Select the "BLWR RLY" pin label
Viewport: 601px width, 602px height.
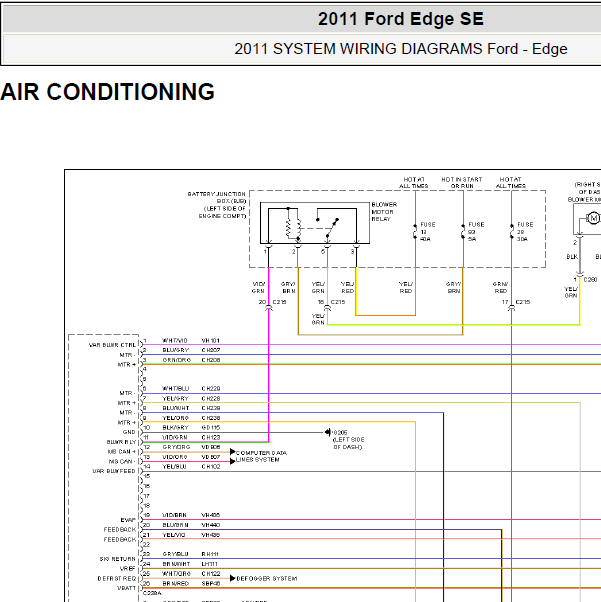pyautogui.click(x=121, y=442)
